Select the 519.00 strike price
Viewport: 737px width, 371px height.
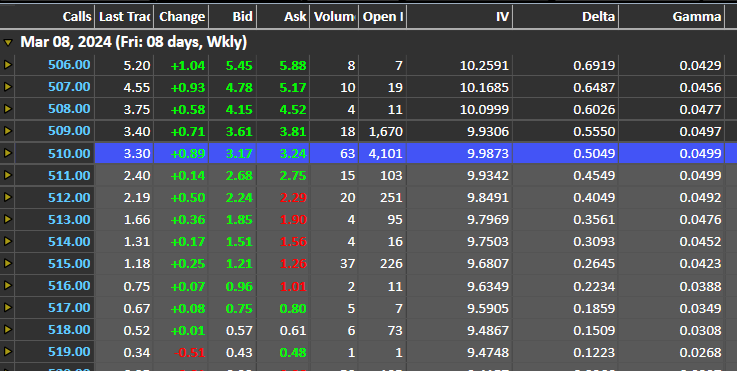[x=69, y=352]
